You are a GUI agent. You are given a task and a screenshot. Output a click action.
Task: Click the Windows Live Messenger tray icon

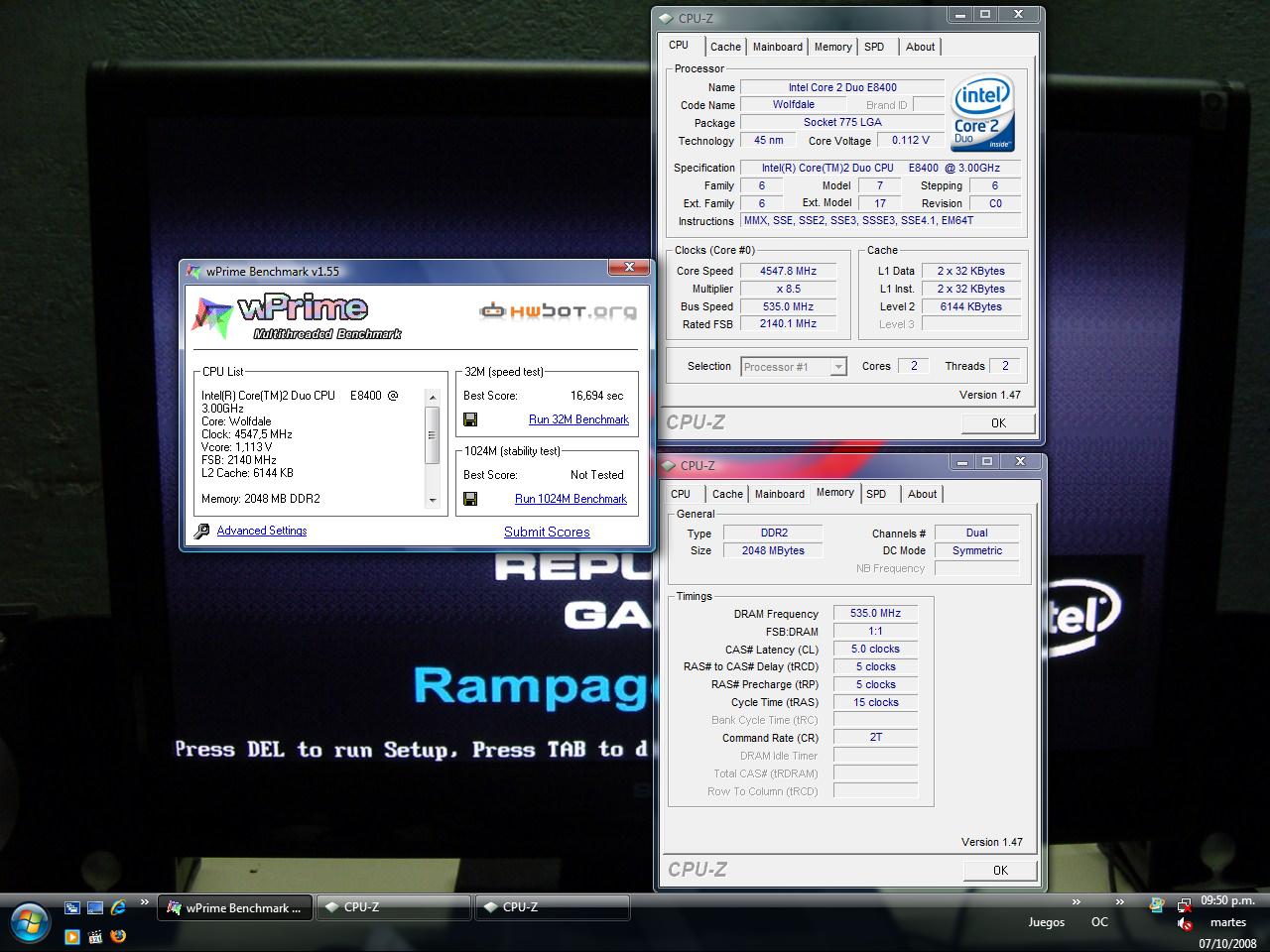[1157, 904]
